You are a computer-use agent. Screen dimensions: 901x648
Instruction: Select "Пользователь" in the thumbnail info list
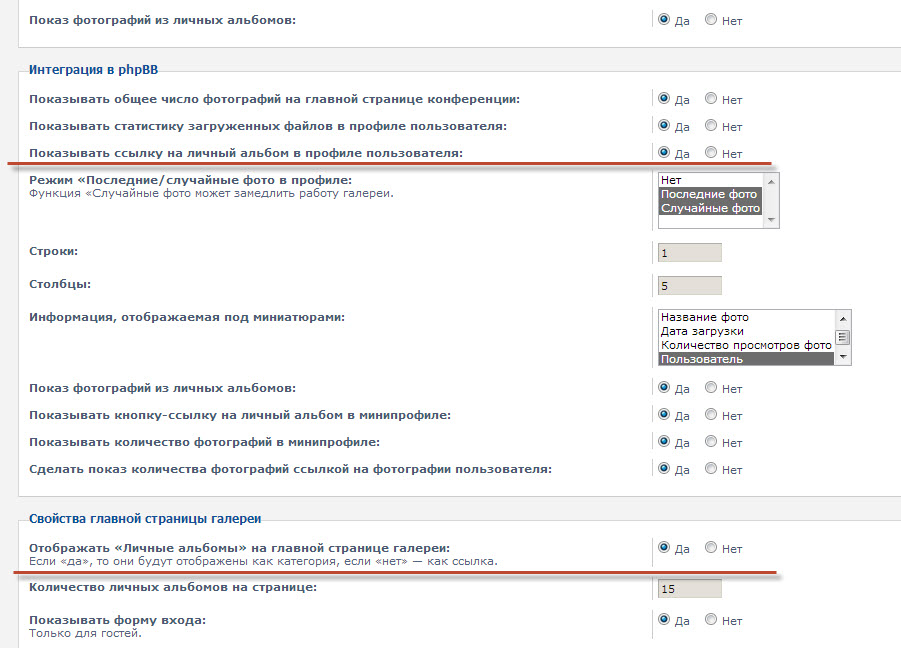[x=745, y=359]
